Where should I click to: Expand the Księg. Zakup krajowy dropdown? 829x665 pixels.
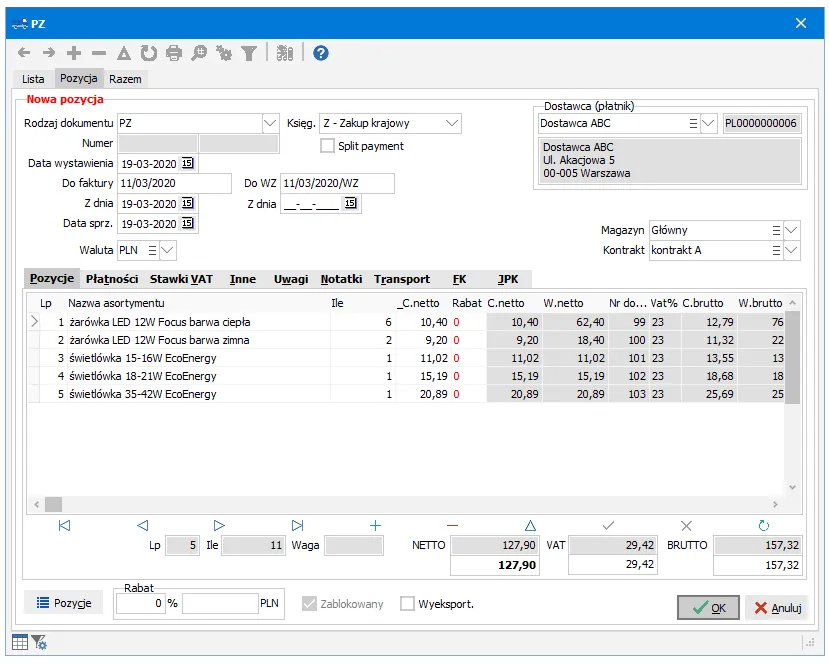pyautogui.click(x=452, y=123)
